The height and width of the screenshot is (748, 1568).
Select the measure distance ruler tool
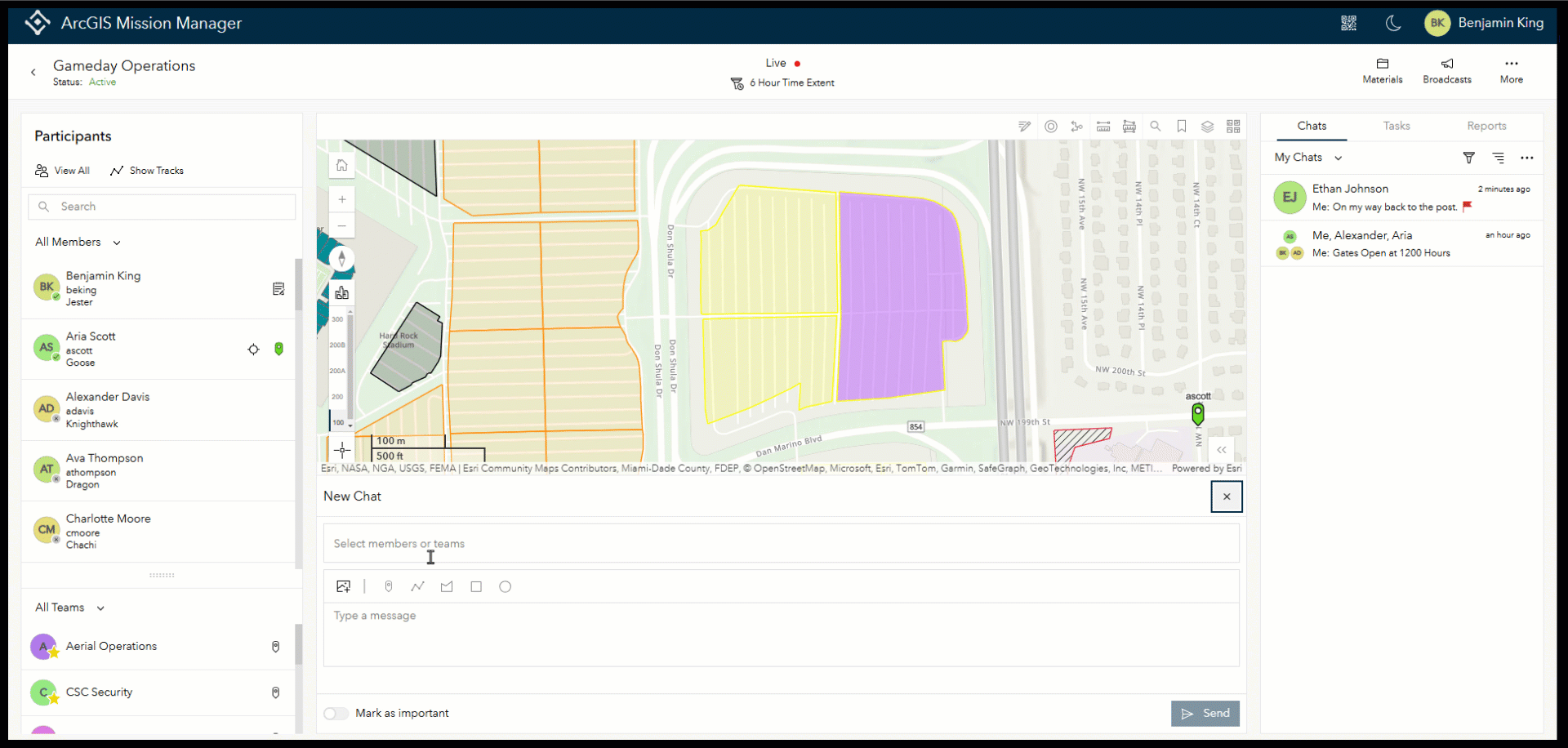pos(1103,127)
